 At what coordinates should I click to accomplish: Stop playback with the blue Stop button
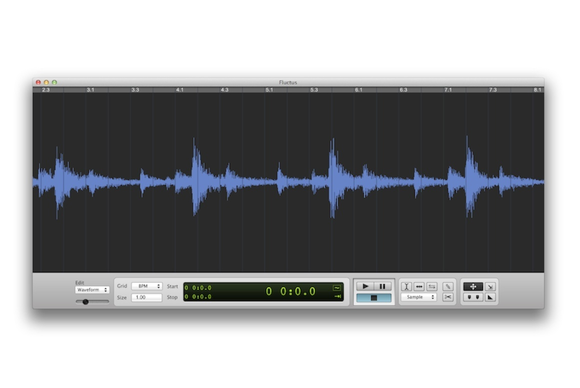[374, 298]
